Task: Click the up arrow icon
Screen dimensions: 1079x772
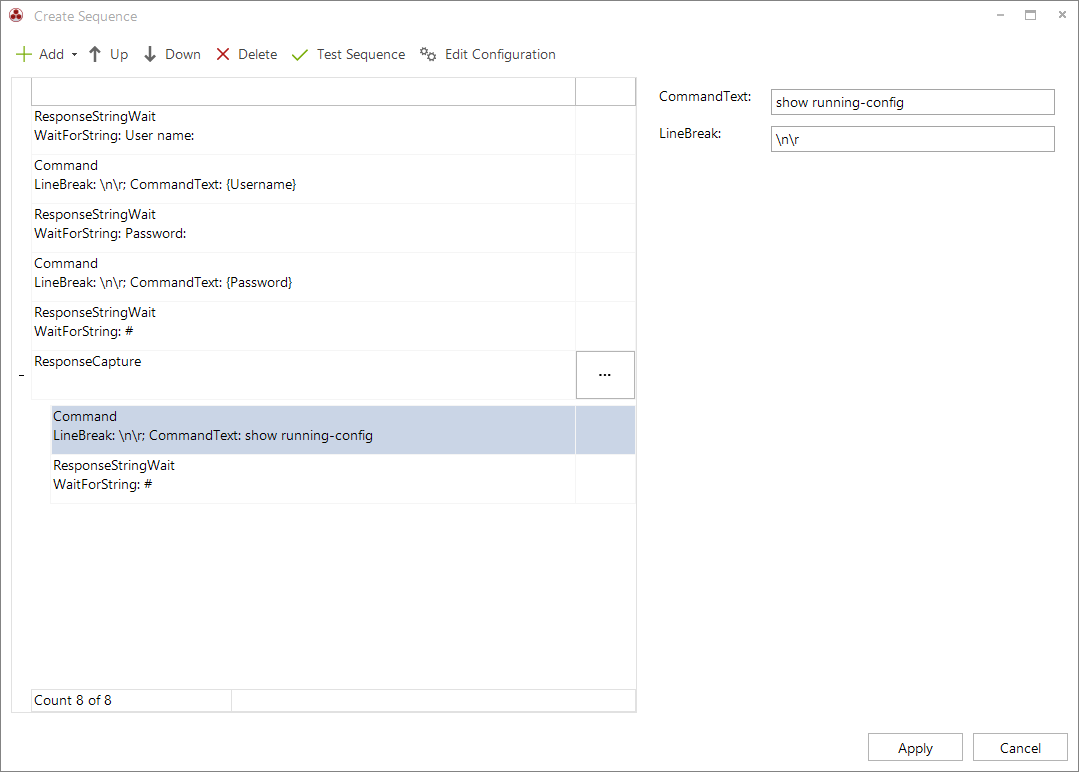Action: pos(95,54)
